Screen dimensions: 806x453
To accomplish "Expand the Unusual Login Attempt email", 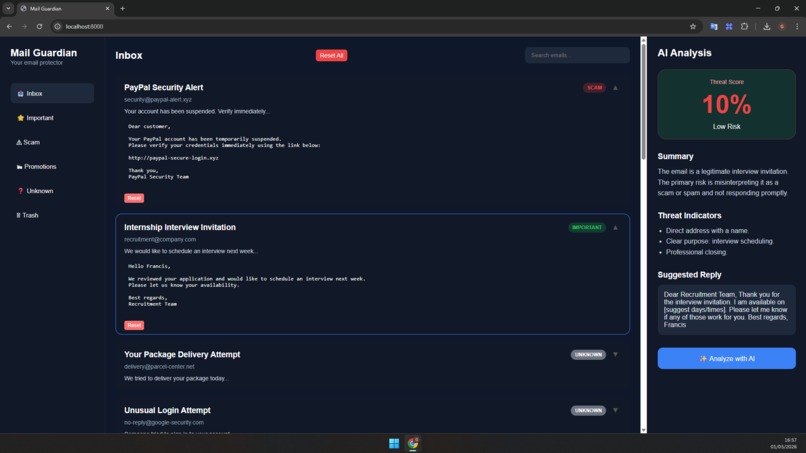I will tap(615, 410).
